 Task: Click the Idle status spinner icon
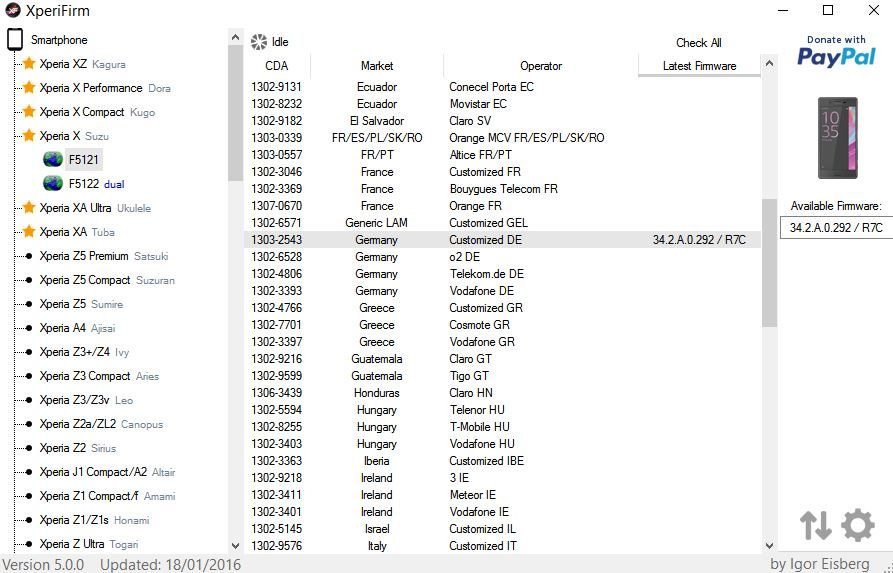[x=259, y=42]
